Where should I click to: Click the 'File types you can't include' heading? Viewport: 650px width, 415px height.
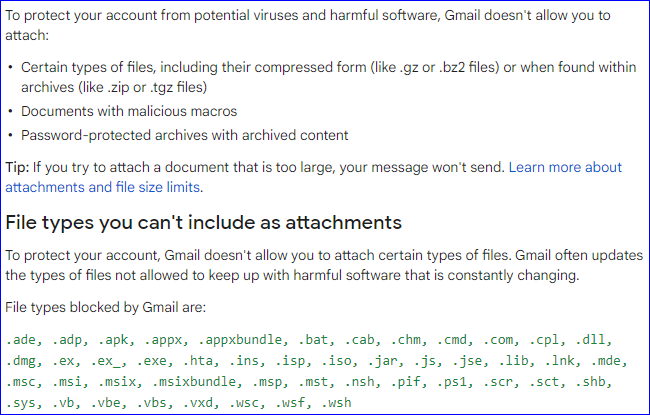pyautogui.click(x=204, y=223)
